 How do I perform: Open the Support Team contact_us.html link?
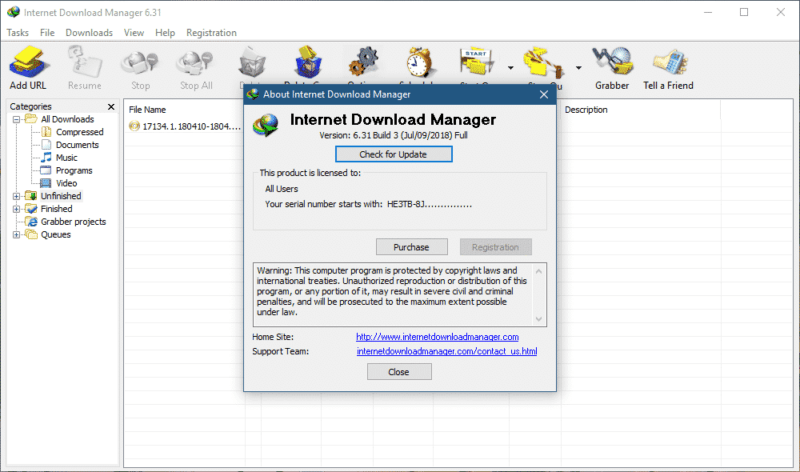446,351
